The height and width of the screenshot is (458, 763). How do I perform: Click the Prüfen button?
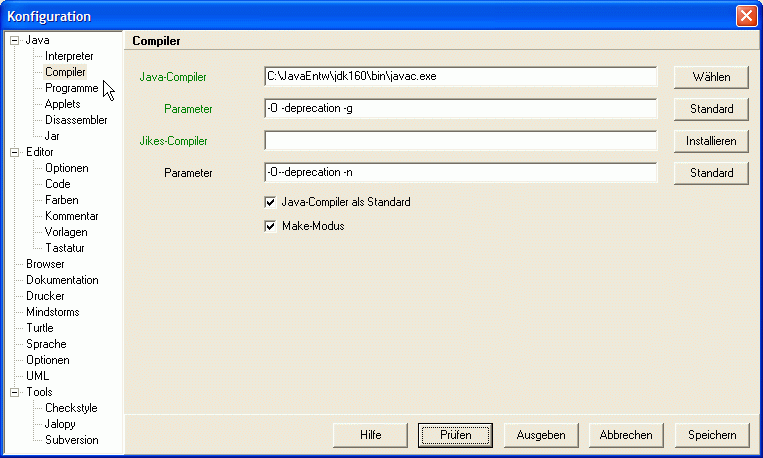tap(455, 435)
